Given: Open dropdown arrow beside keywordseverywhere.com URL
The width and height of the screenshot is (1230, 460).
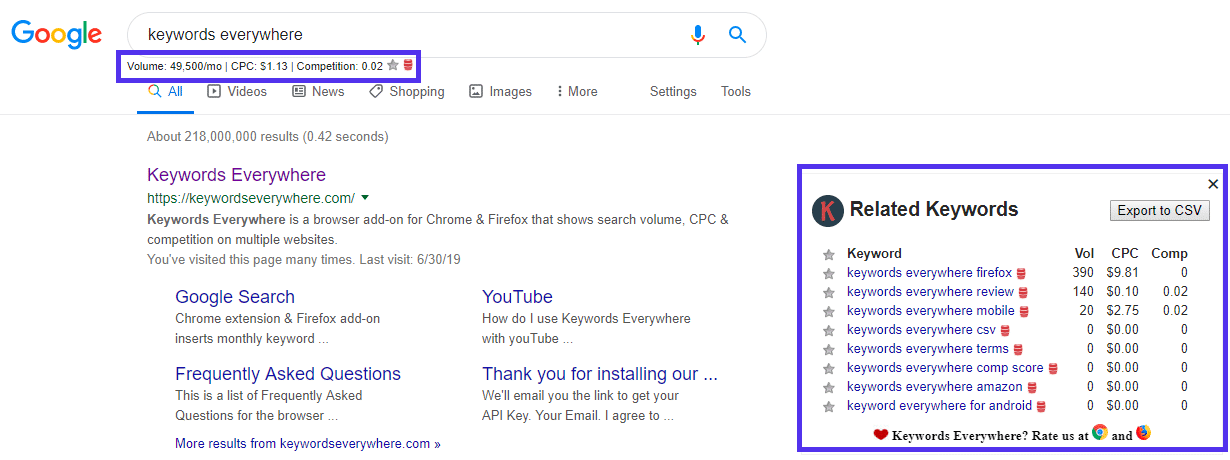Looking at the screenshot, I should [x=365, y=198].
